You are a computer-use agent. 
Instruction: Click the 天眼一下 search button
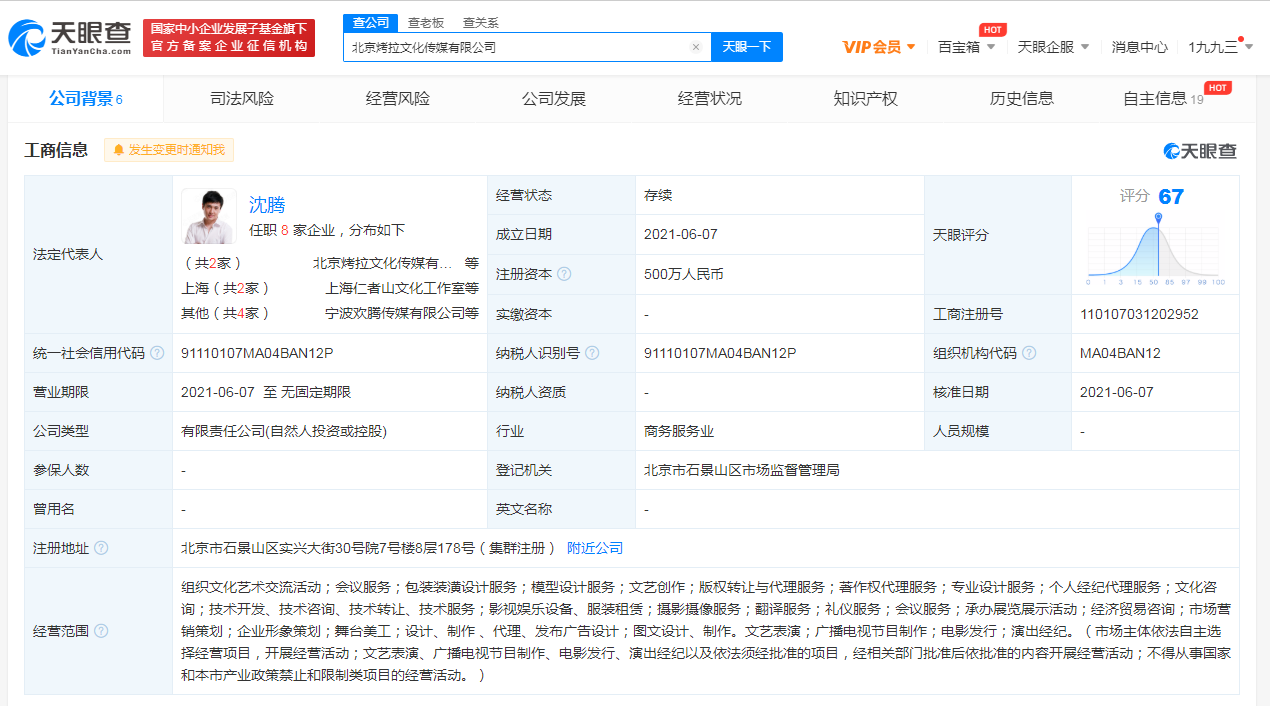pos(747,47)
